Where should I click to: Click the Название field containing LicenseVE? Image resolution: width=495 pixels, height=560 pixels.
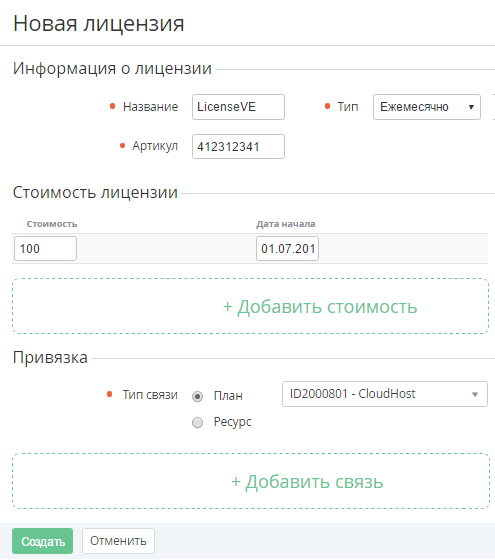238,107
